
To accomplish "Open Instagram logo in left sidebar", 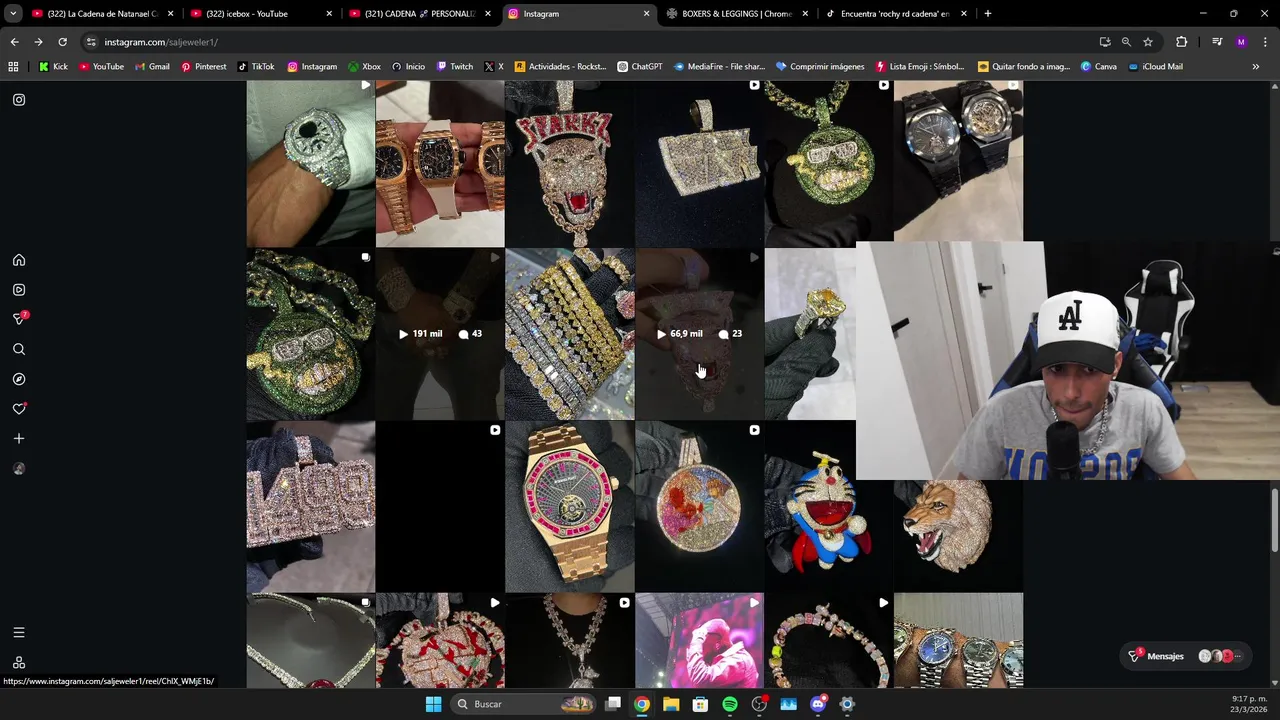I will click(19, 100).
